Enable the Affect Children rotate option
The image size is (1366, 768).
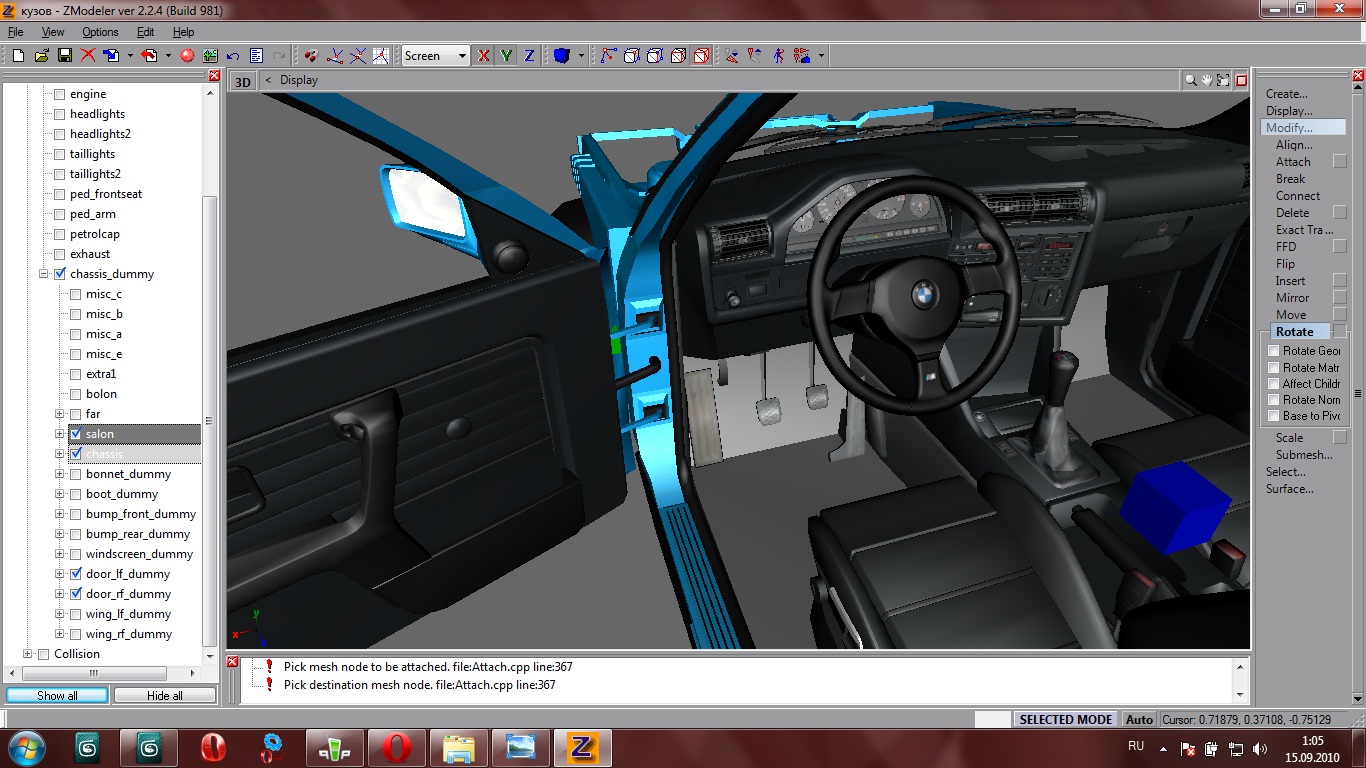1273,384
